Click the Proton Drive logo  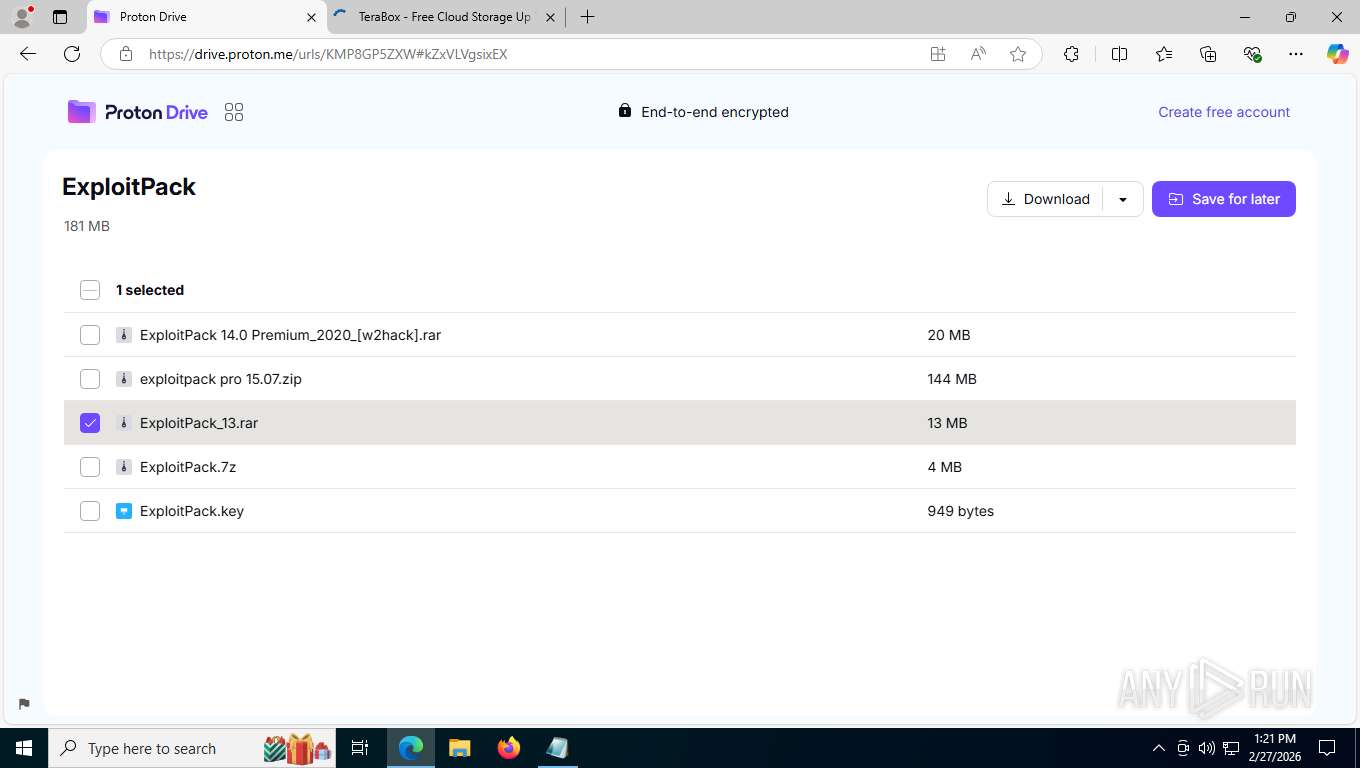[138, 112]
